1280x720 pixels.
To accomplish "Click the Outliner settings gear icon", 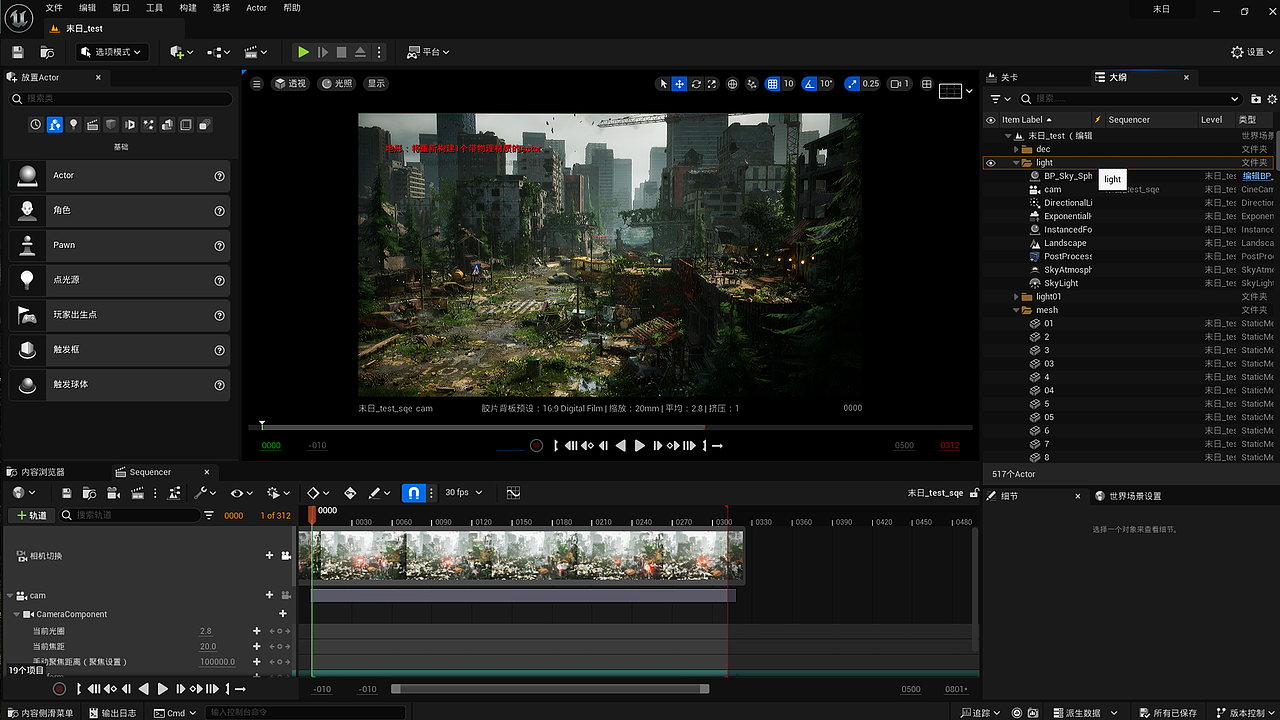I will pyautogui.click(x=1272, y=99).
